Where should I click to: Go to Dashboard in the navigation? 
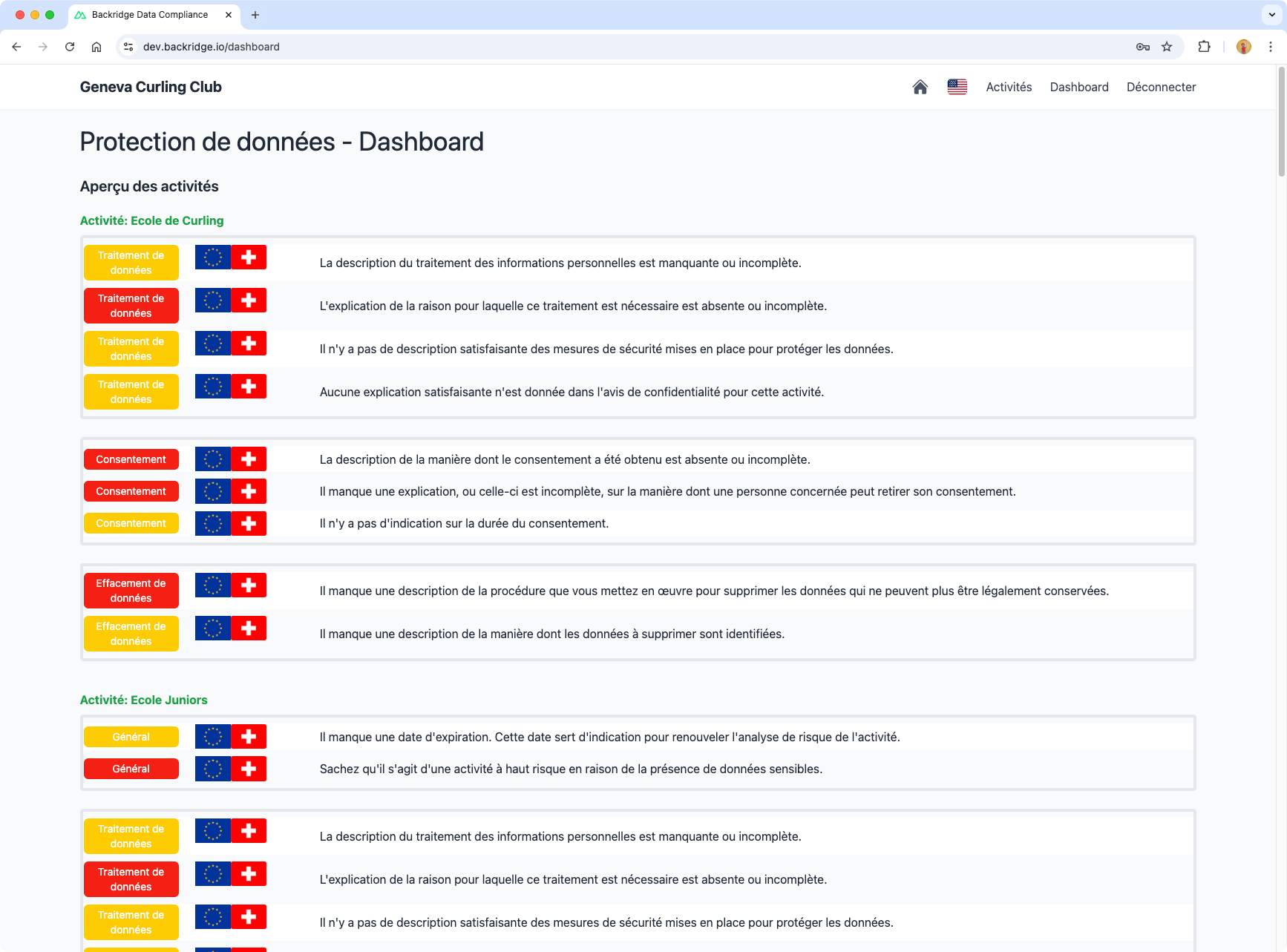click(x=1078, y=87)
